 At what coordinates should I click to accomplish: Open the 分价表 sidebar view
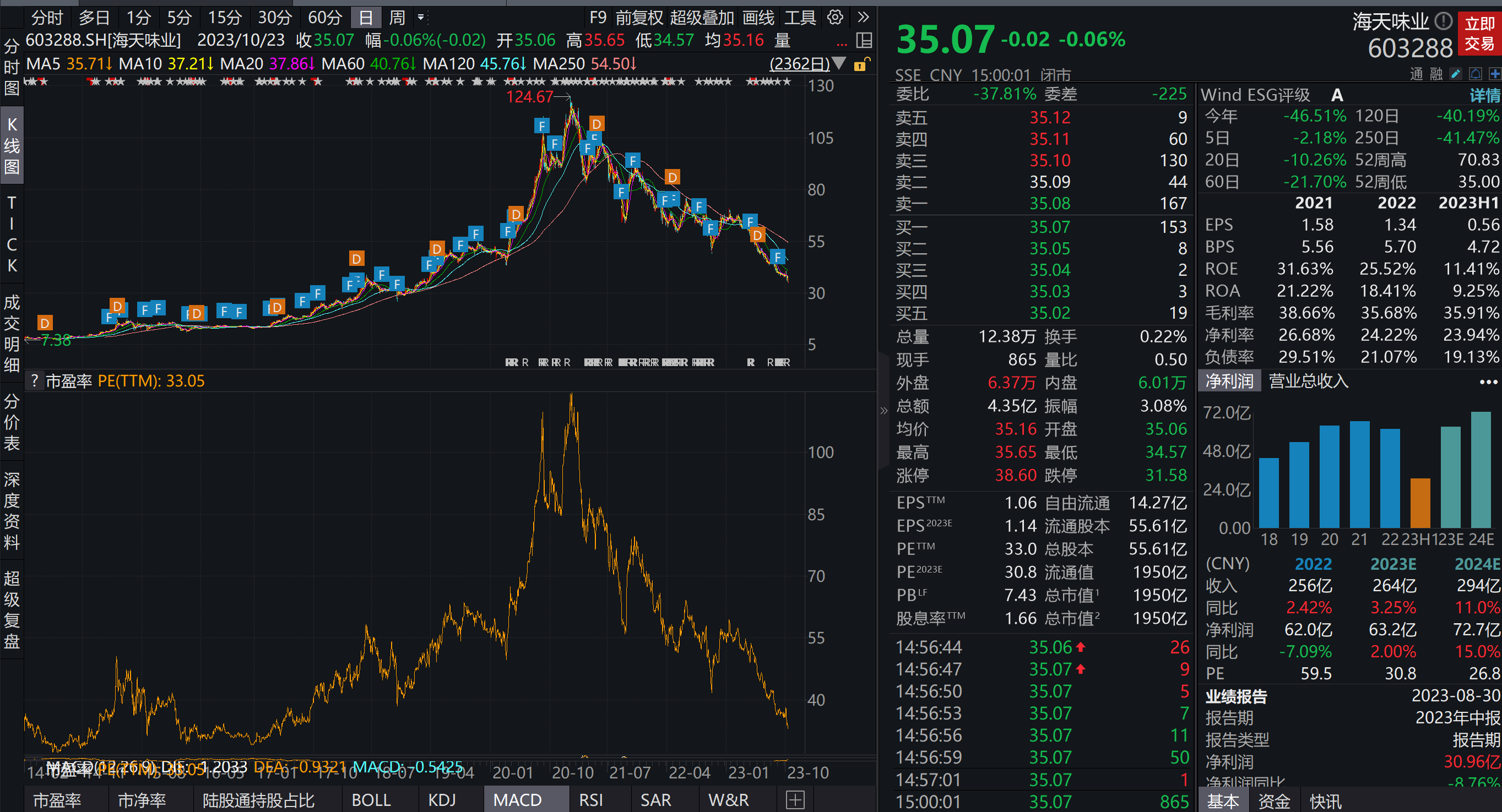[x=12, y=422]
